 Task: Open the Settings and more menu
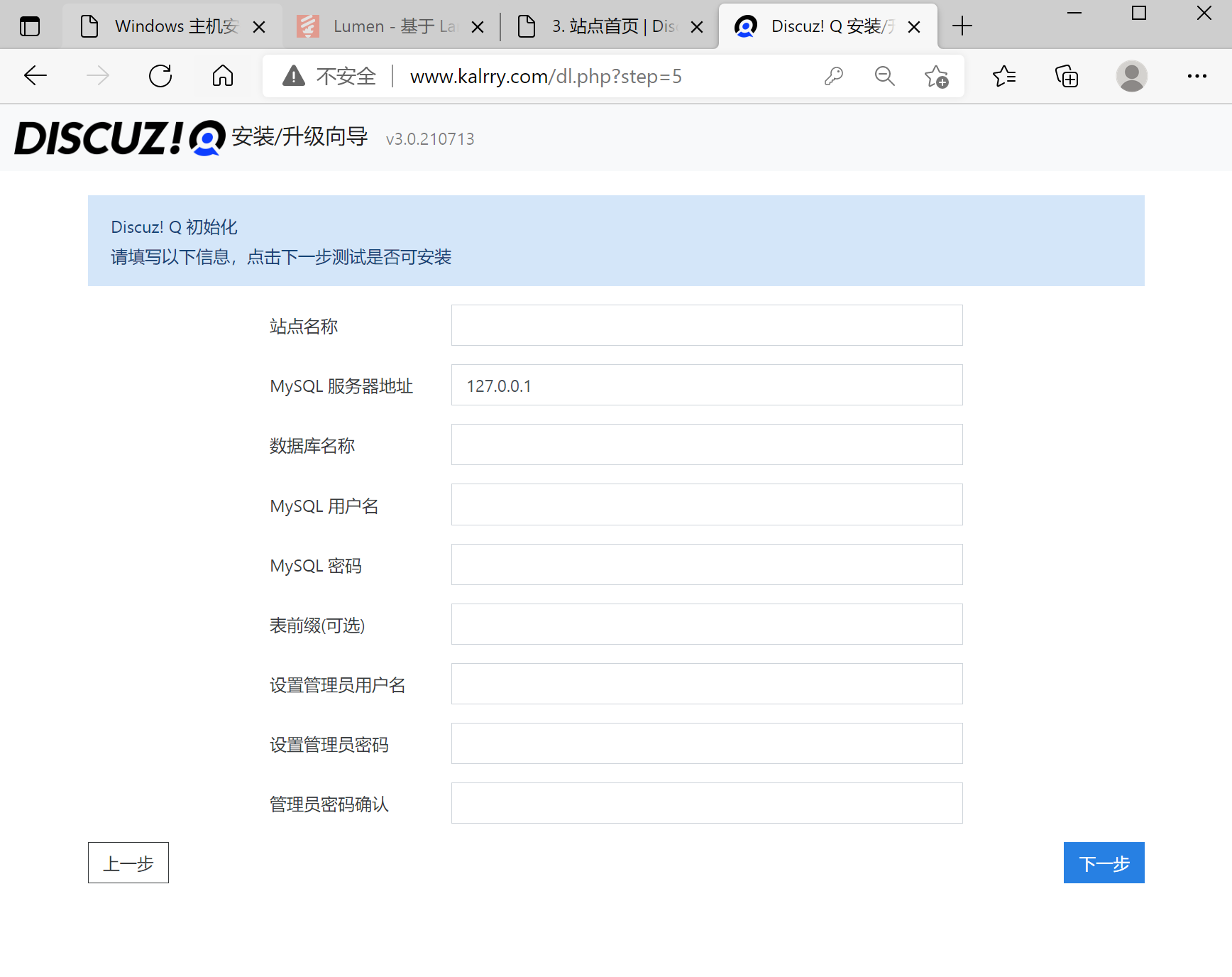coord(1197,76)
